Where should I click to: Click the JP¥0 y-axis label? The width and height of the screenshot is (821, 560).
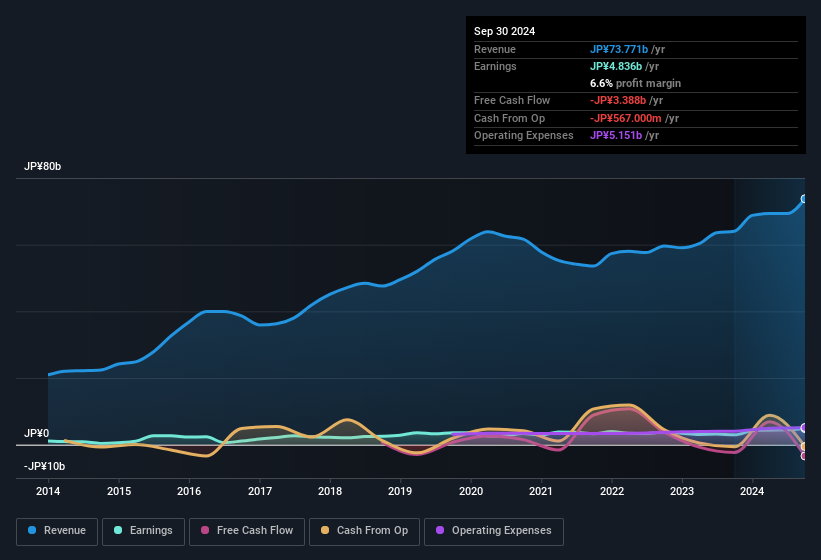pos(36,433)
